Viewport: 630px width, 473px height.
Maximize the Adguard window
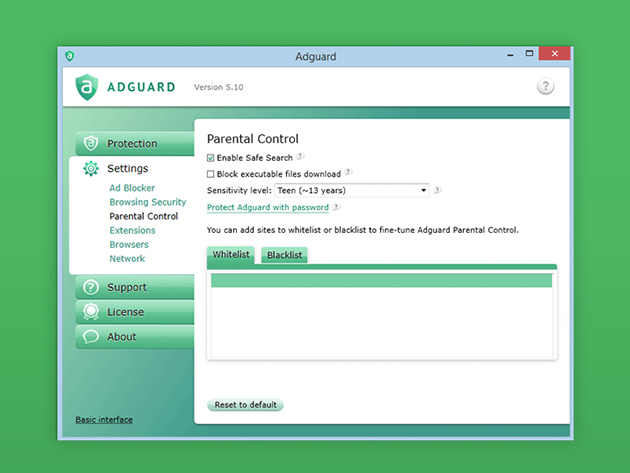pyautogui.click(x=529, y=53)
